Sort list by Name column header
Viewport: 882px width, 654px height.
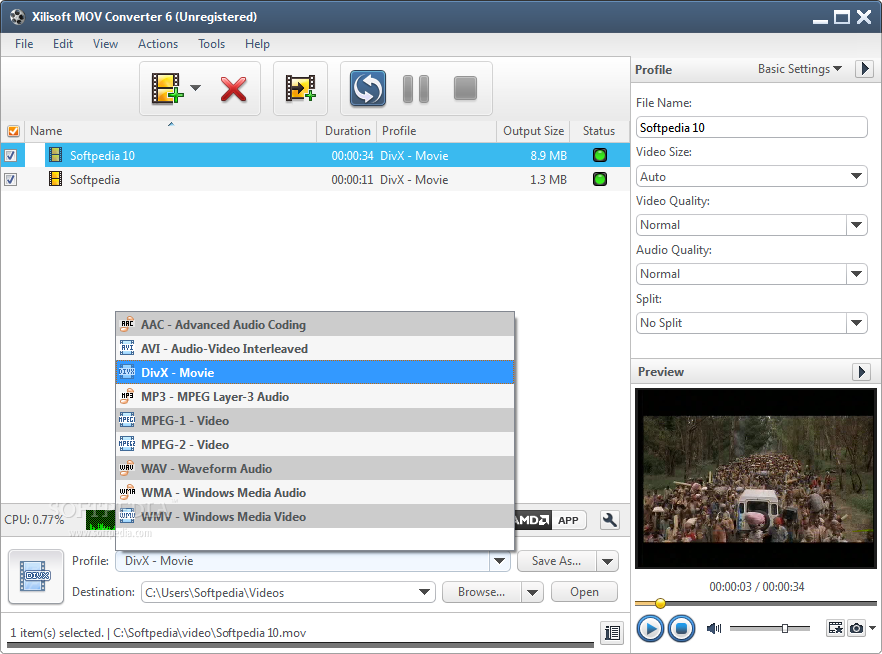(x=170, y=131)
